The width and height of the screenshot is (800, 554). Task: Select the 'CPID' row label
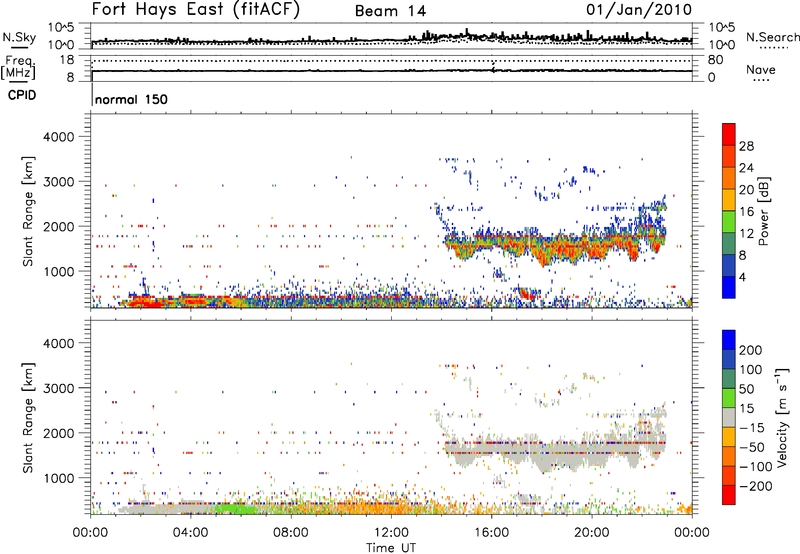[22, 95]
